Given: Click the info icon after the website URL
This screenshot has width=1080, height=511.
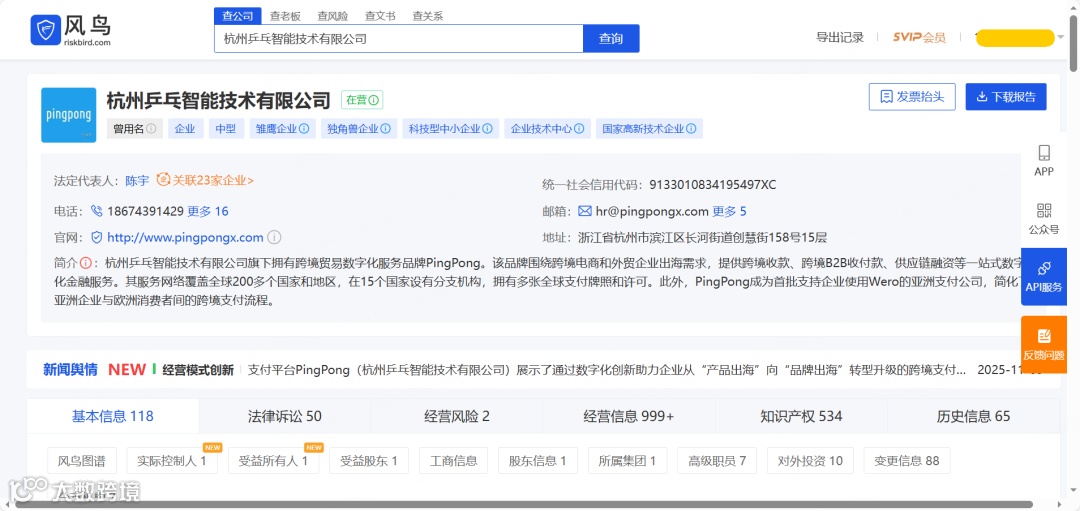Looking at the screenshot, I should tap(274, 238).
